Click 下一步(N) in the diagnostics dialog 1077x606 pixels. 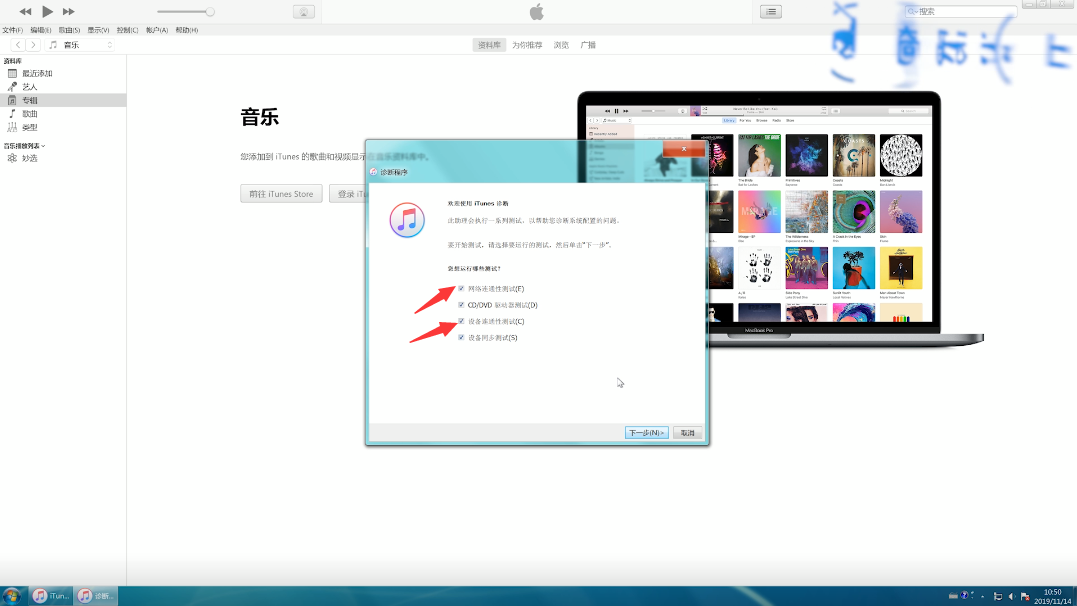[646, 433]
